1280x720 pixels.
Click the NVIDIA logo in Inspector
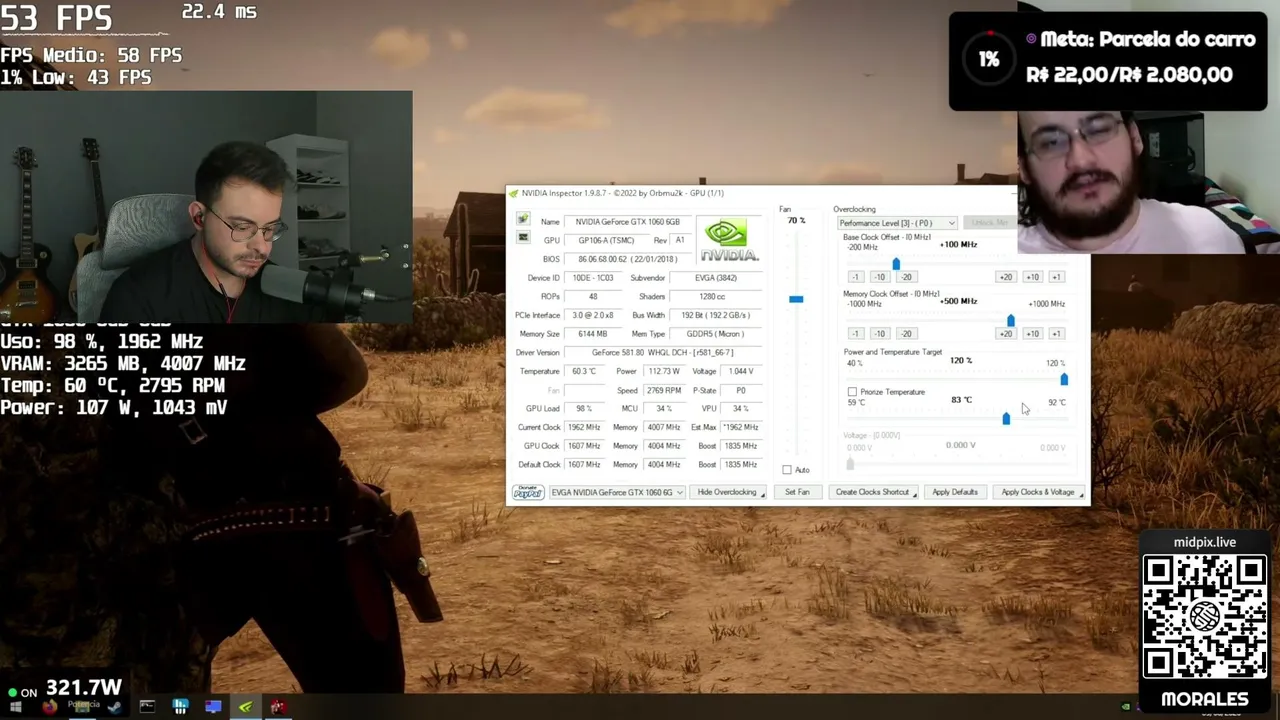click(x=729, y=241)
